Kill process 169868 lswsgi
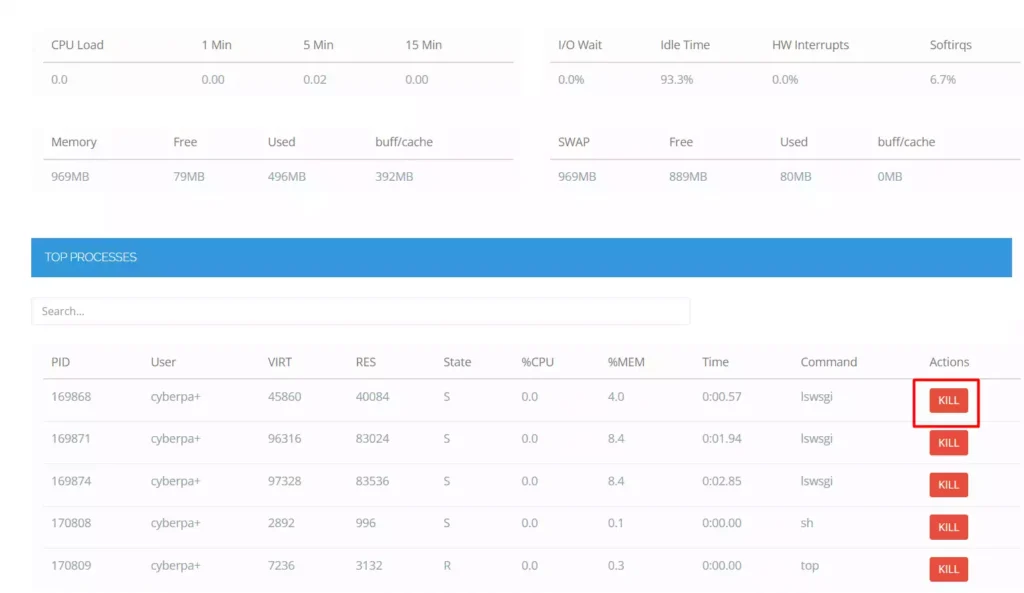Image resolution: width=1024 pixels, height=593 pixels. click(x=948, y=400)
